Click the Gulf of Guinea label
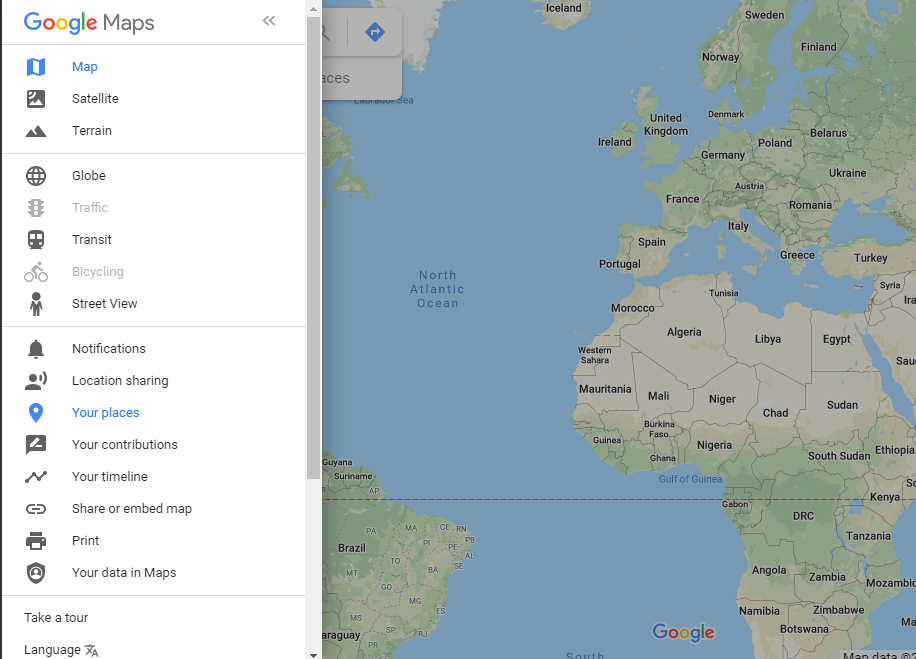916x659 pixels. click(x=690, y=479)
